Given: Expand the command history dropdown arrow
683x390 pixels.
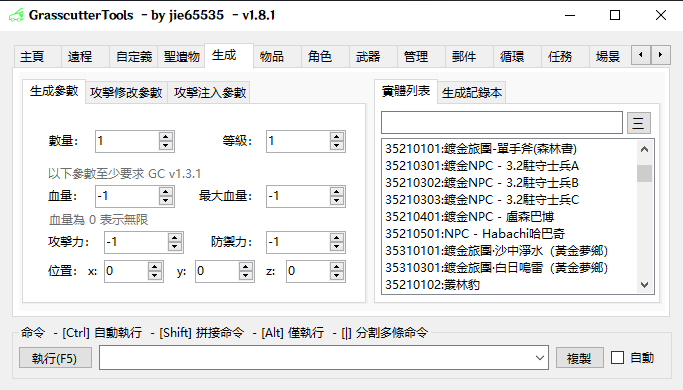Looking at the screenshot, I should click(540, 358).
